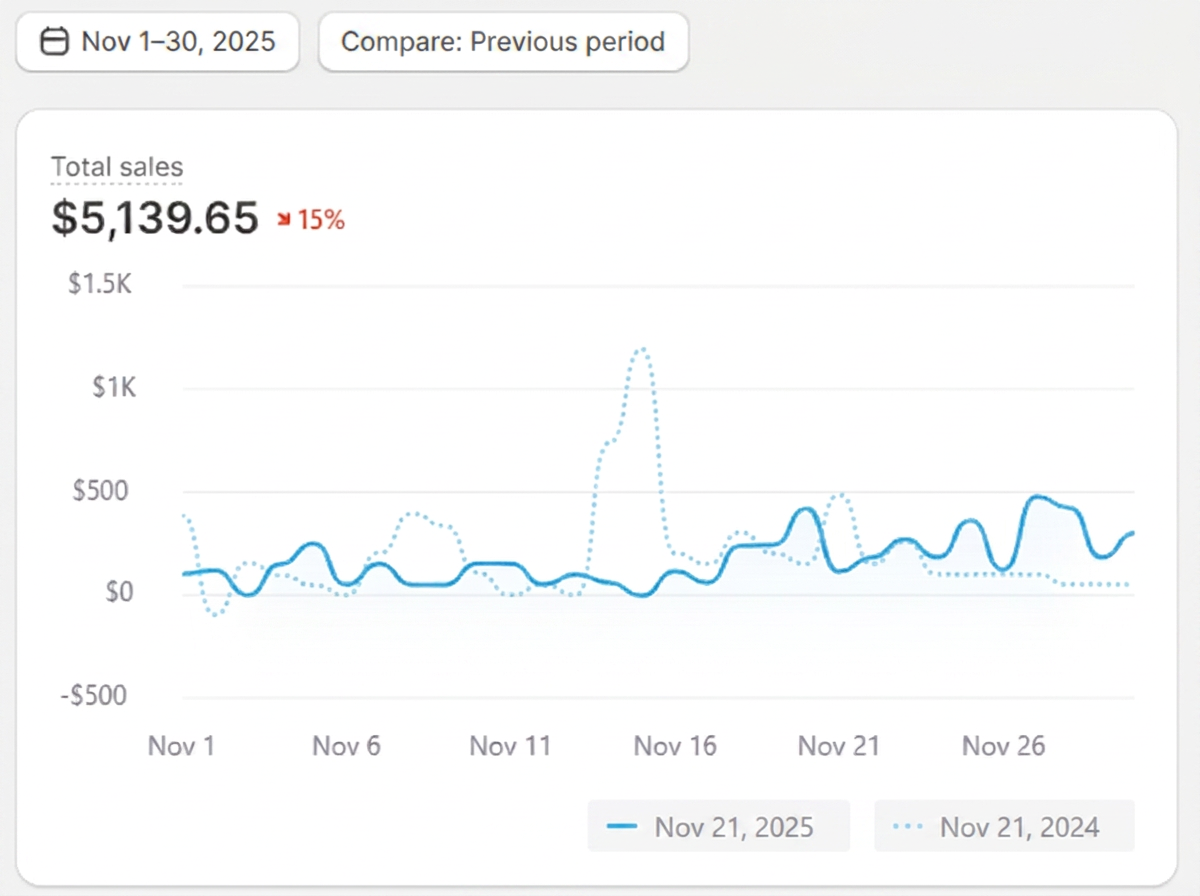Open Compare: Previous period selector
The width and height of the screenshot is (1200, 896).
click(503, 42)
